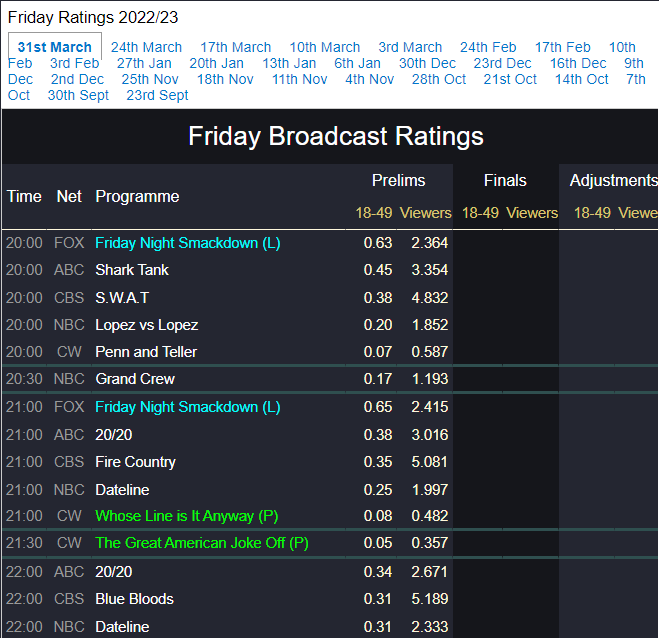Open the 24th Feb tab
The width and height of the screenshot is (659, 638).
coord(488,47)
